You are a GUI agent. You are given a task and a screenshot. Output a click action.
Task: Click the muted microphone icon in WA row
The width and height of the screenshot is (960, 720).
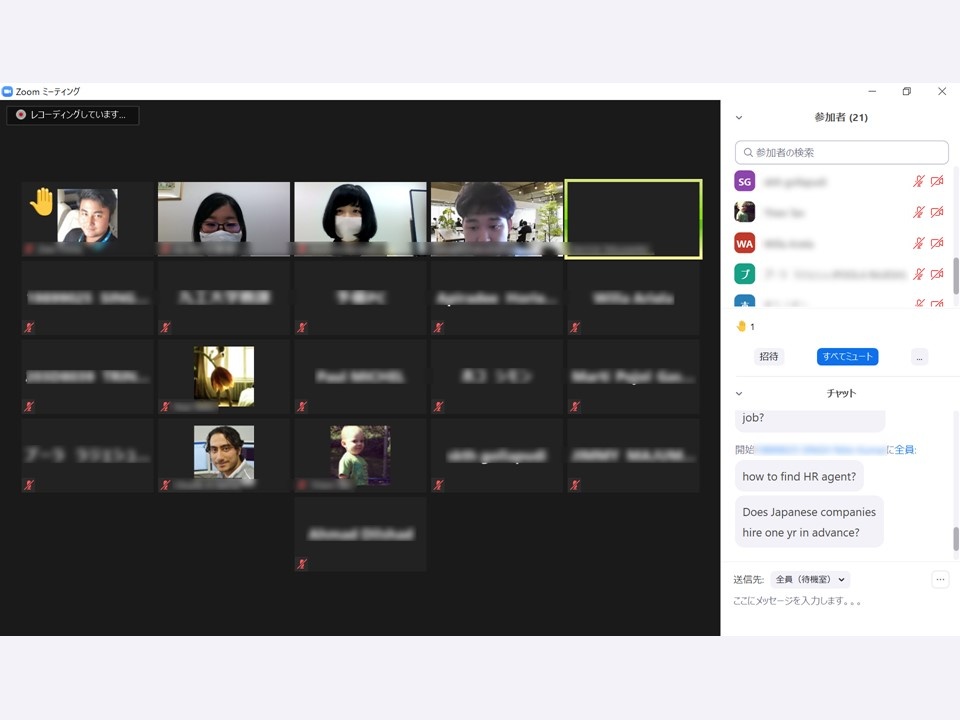[x=918, y=243]
